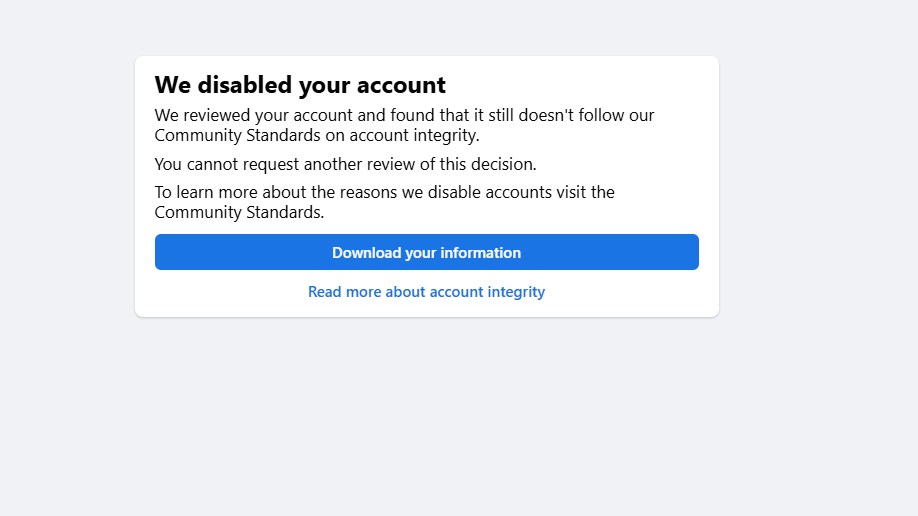Click the words disable accounts in third paragraph
The image size is (918, 516).
click(x=487, y=192)
